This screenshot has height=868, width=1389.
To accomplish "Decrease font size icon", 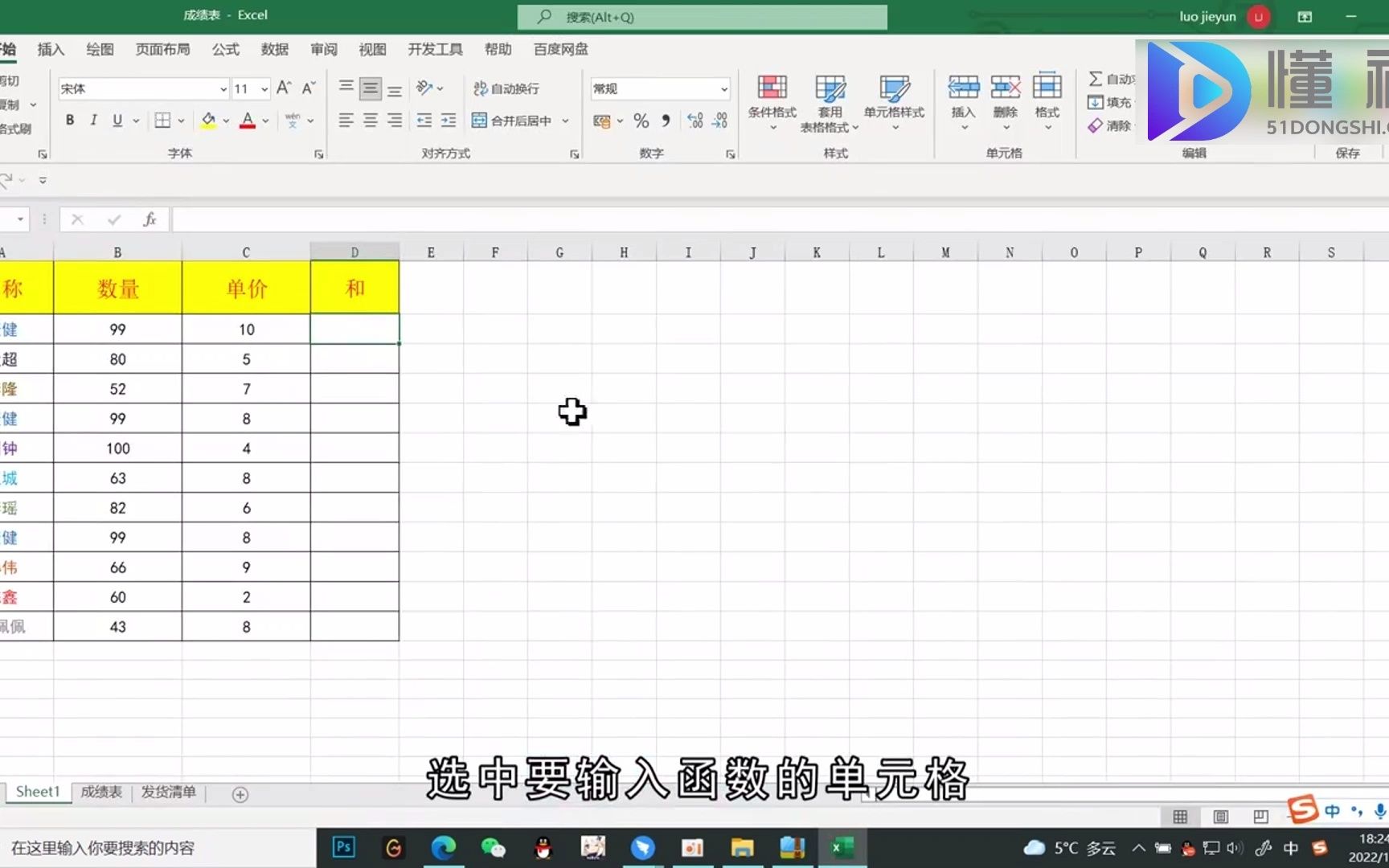I will (x=308, y=88).
